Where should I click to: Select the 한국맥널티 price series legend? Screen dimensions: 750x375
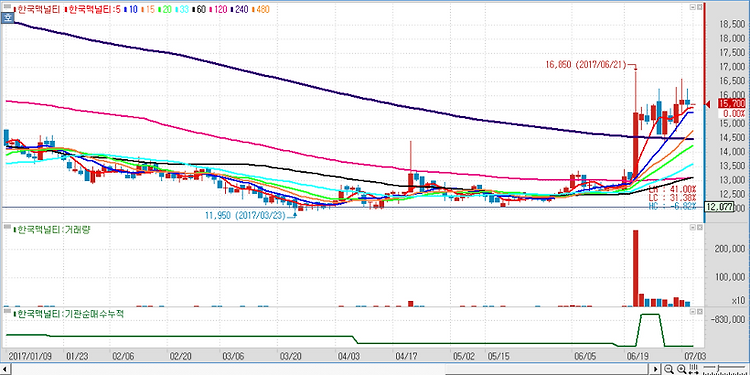37,9
